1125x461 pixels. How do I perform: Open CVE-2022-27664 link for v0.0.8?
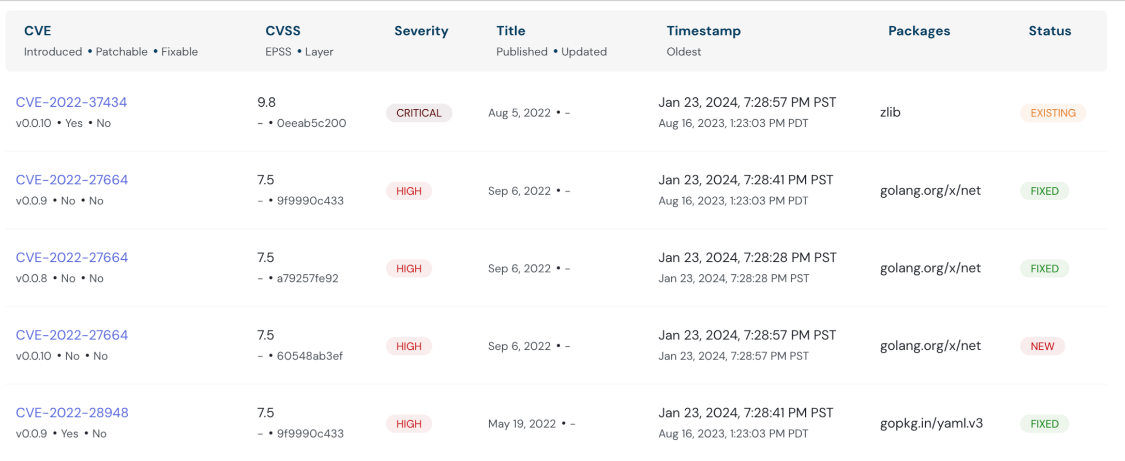[71, 258]
